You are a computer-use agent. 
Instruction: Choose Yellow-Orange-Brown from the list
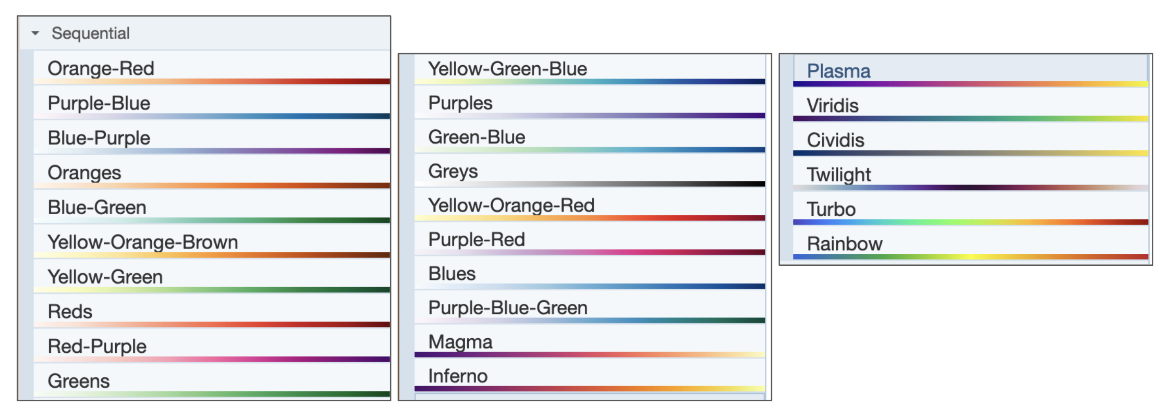142,242
